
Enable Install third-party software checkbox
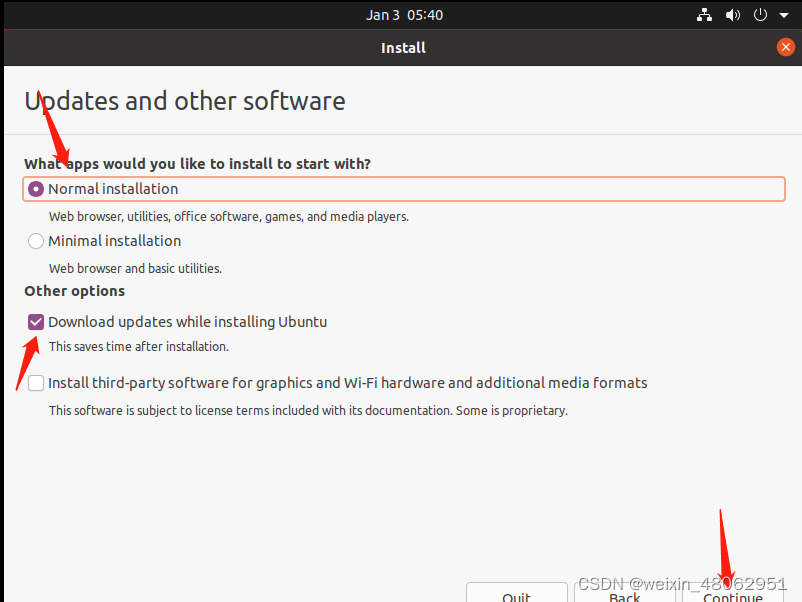[37, 383]
